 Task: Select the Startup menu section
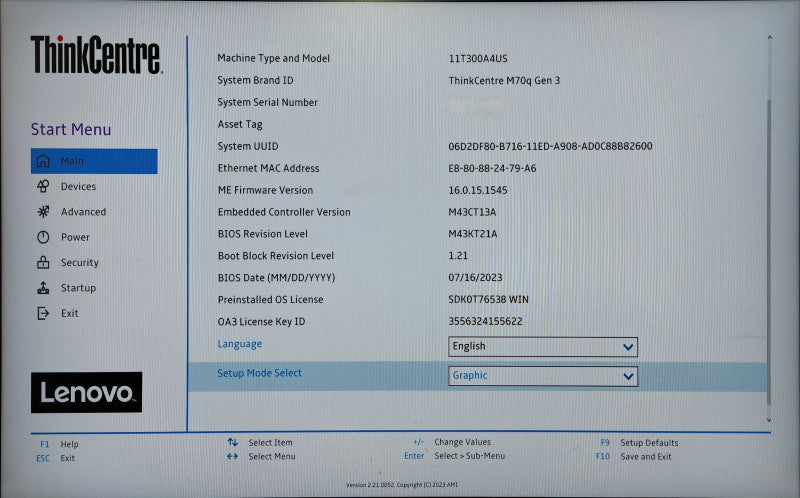click(x=78, y=288)
